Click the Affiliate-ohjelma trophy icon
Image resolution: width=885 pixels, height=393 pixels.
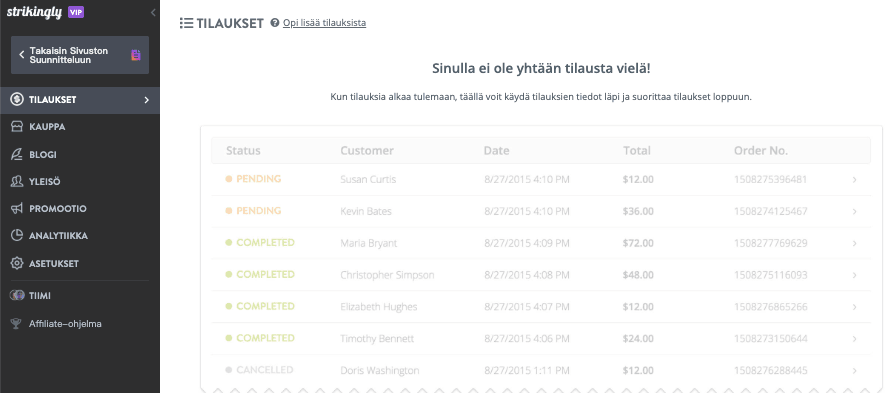click(17, 324)
